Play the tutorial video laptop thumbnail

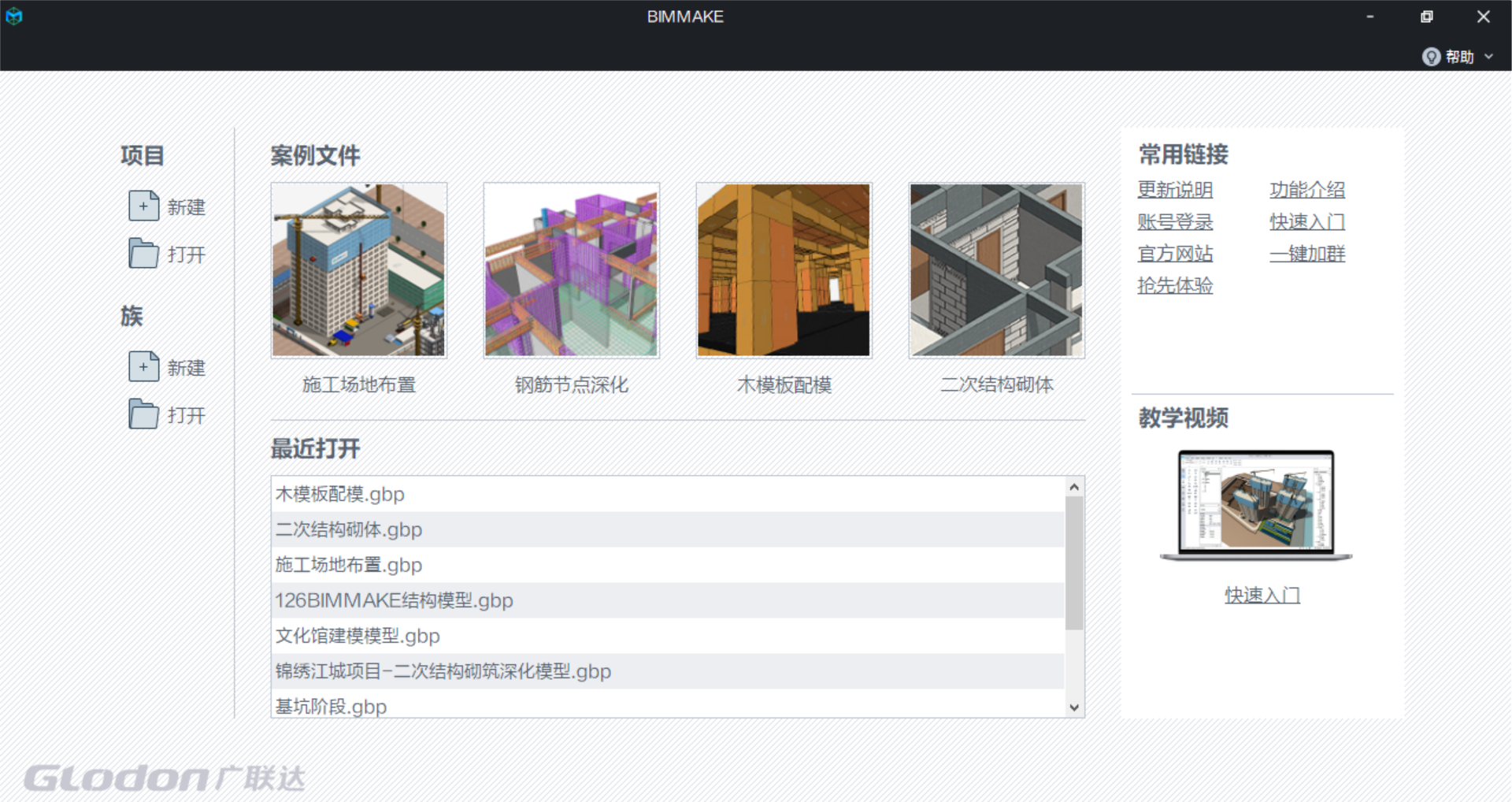click(x=1256, y=505)
